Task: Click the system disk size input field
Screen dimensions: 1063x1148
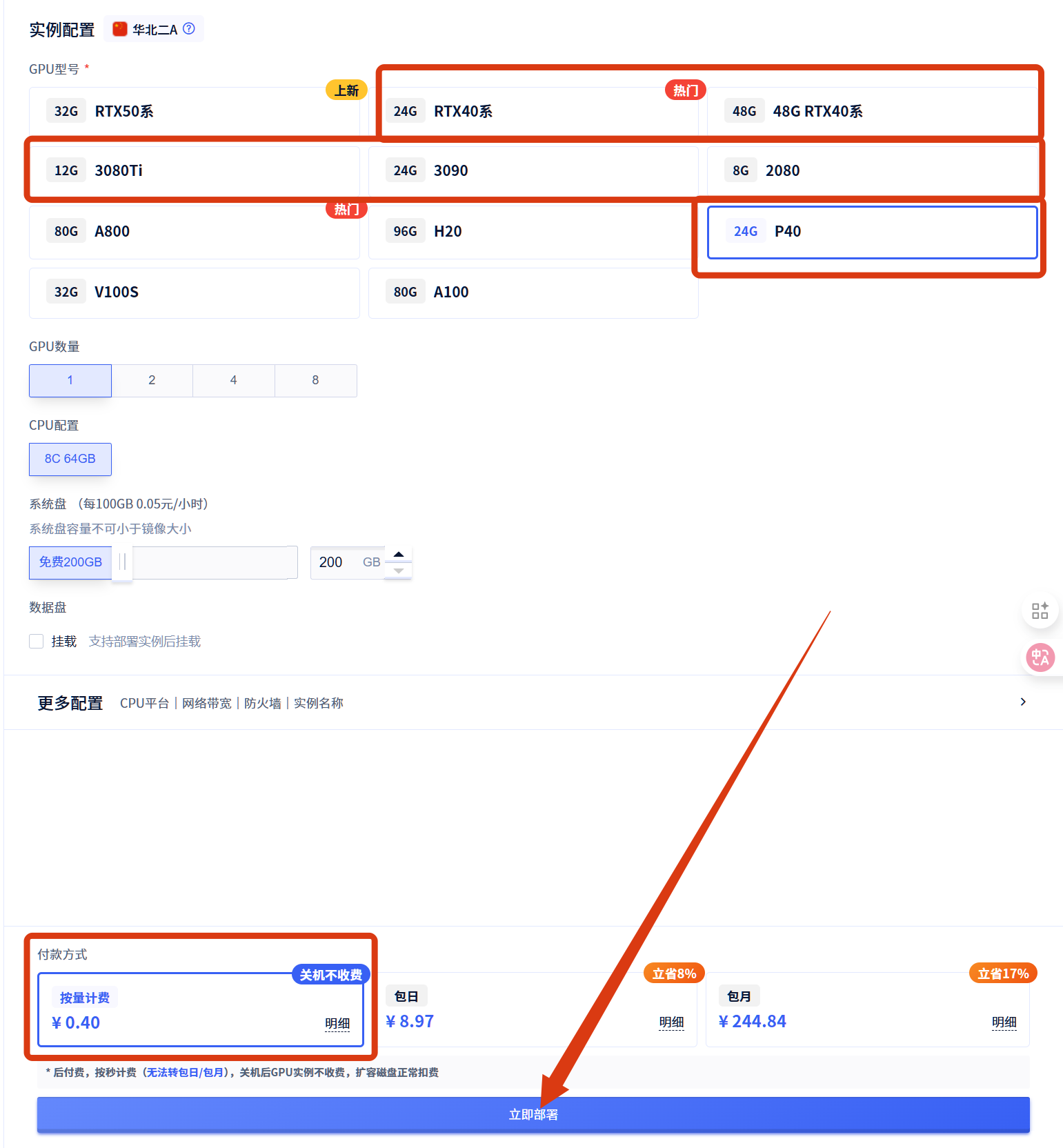Action: point(347,562)
